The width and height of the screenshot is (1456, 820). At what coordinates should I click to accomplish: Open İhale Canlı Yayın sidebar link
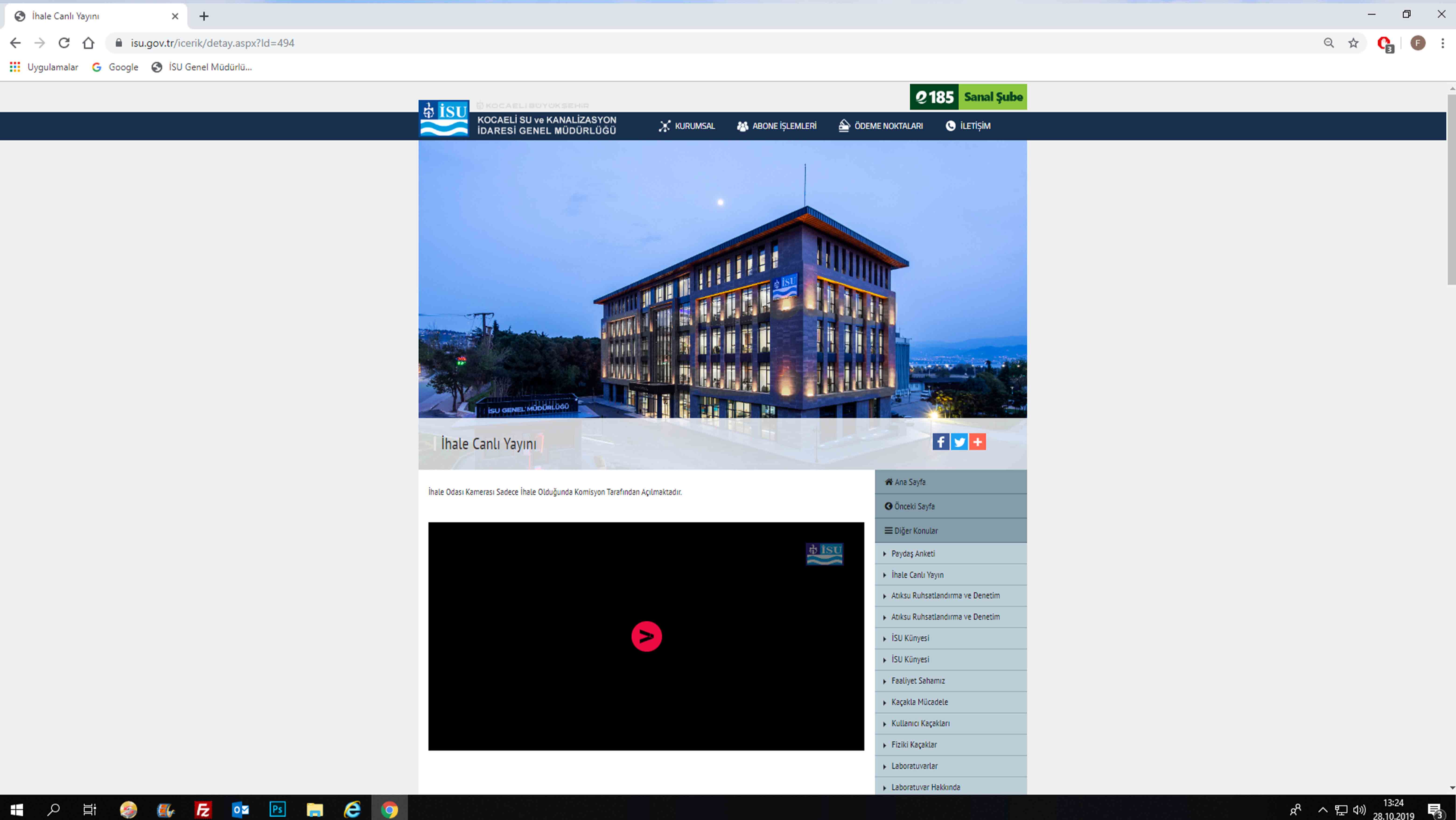[951, 575]
